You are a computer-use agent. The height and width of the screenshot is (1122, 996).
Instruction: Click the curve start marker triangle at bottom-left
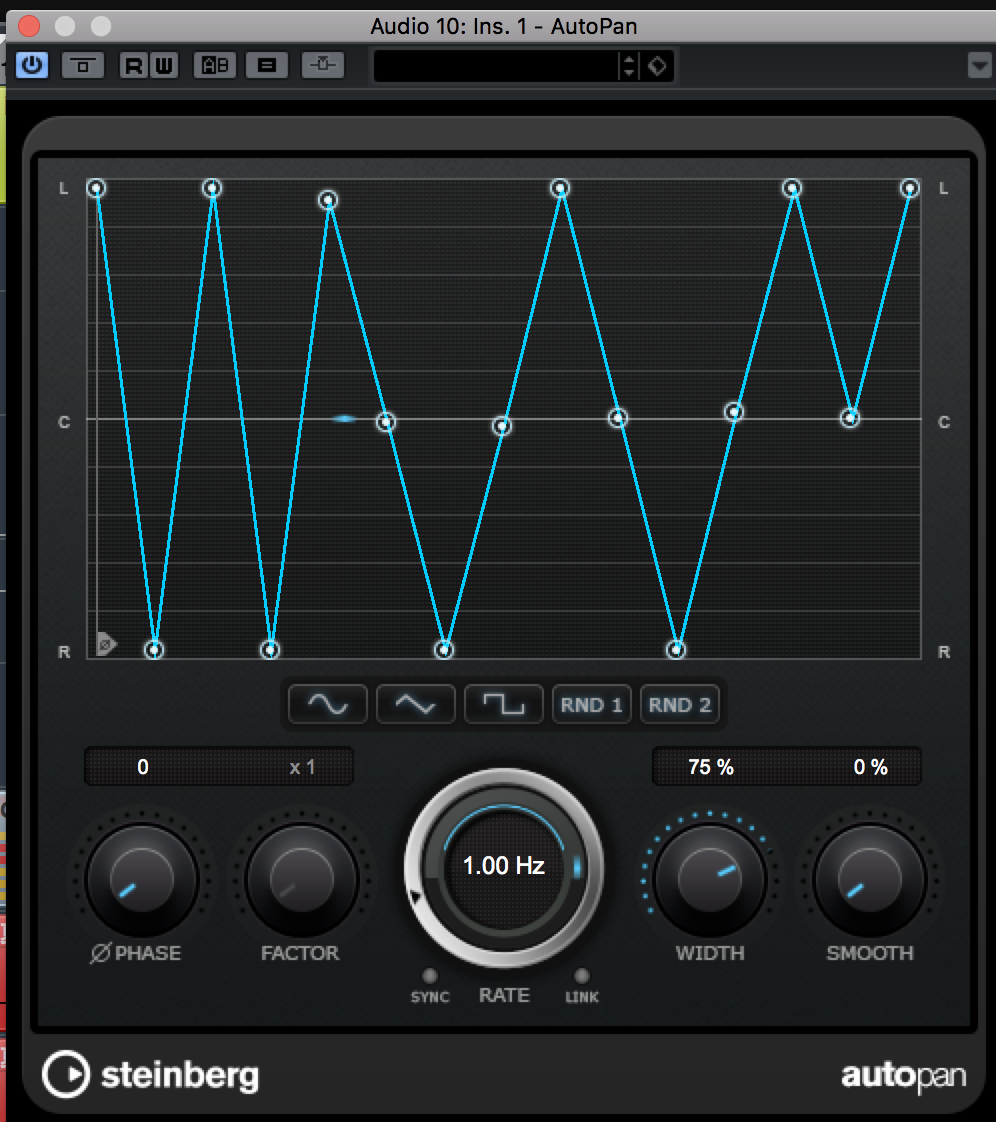tap(106, 643)
